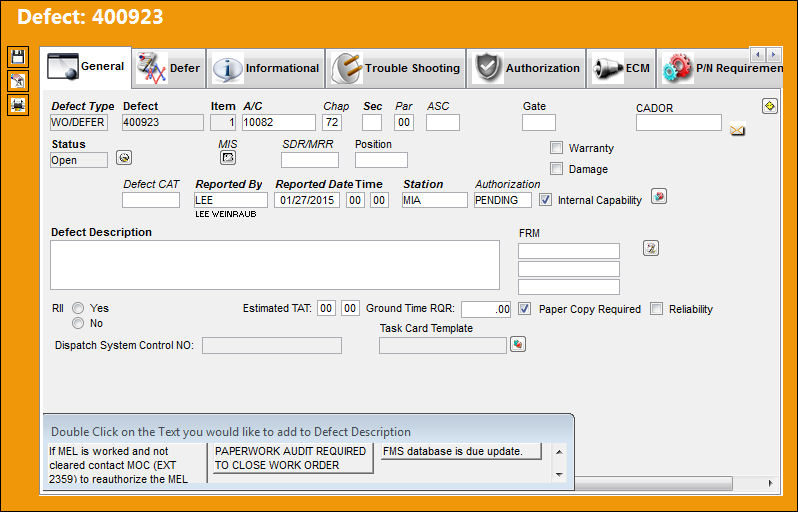The image size is (798, 512).
Task: Click the Status lookup icon next to Open
Action: [x=124, y=158]
